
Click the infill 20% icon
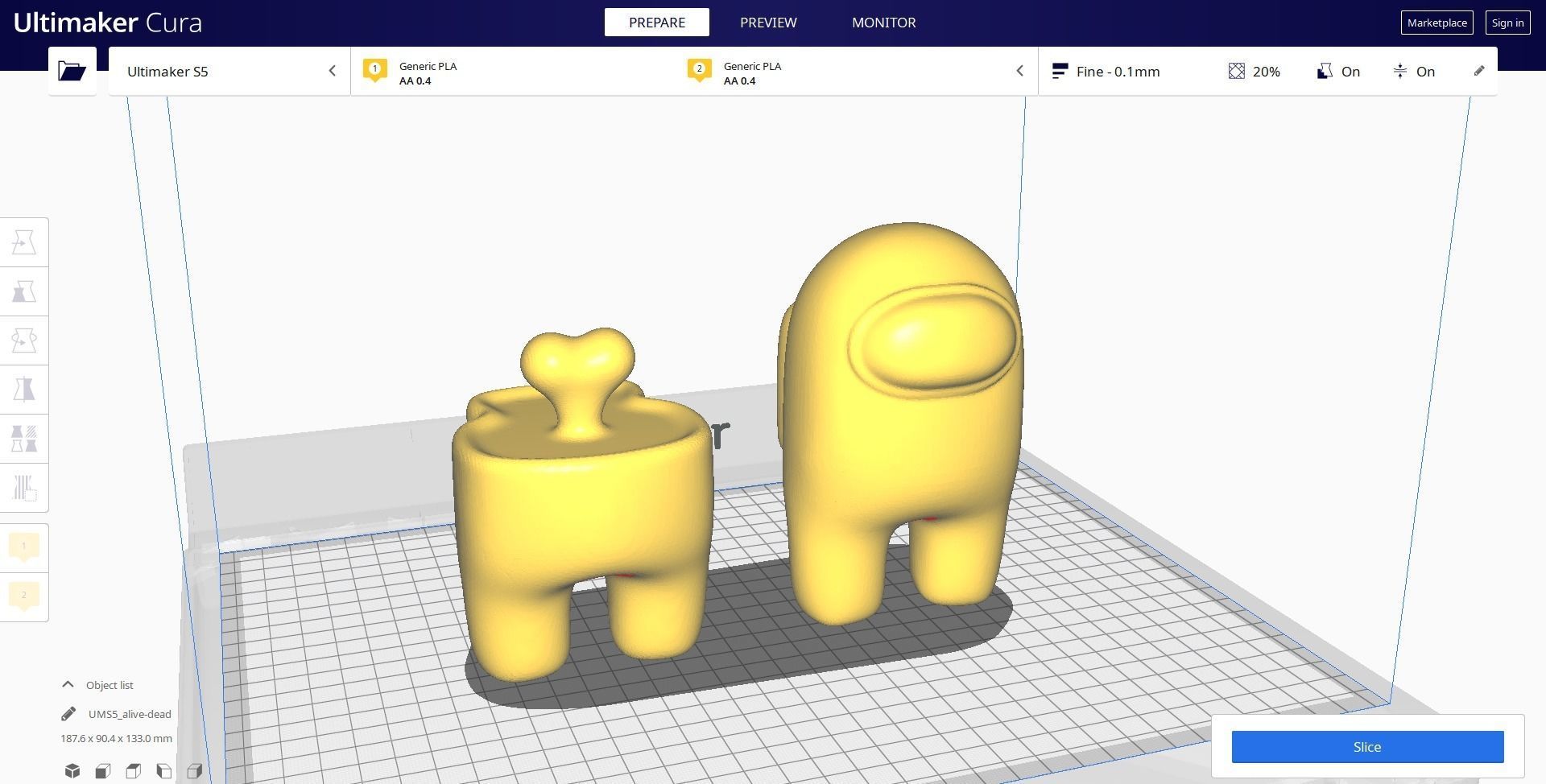pos(1237,71)
